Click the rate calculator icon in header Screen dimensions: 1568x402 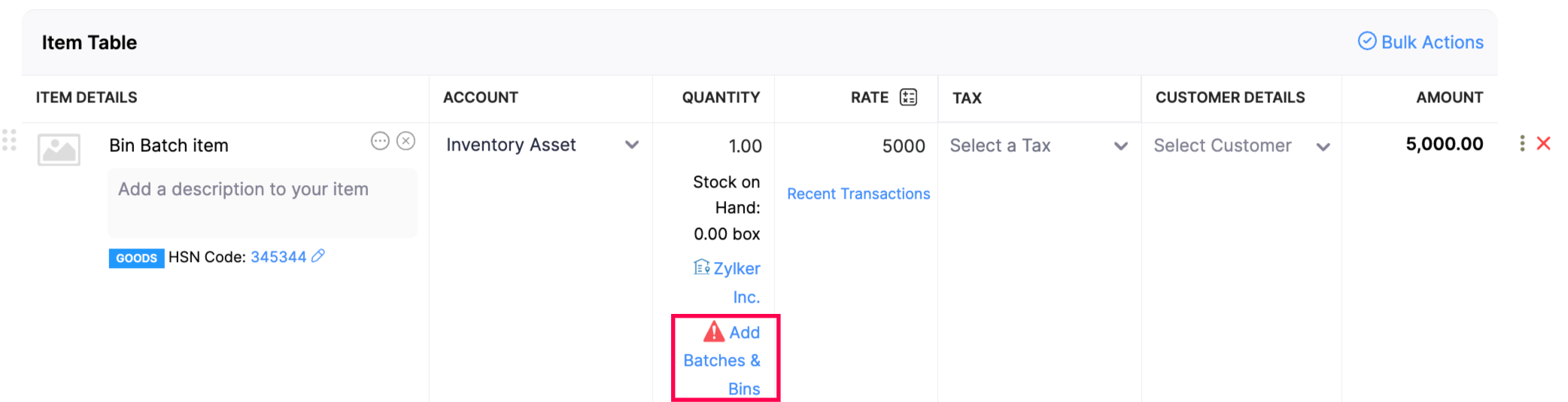tap(908, 97)
